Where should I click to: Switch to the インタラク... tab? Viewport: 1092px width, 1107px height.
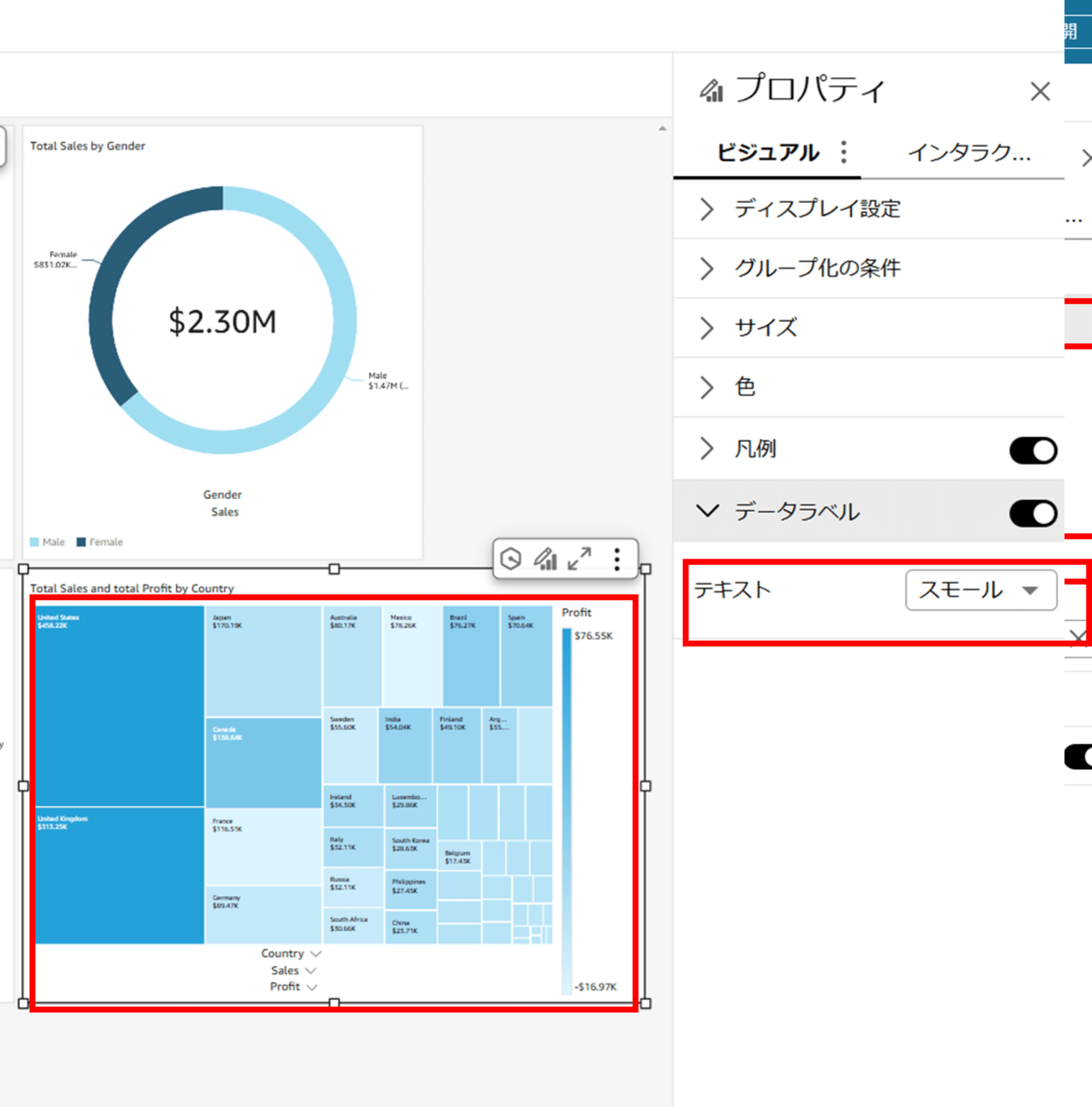pyautogui.click(x=969, y=152)
